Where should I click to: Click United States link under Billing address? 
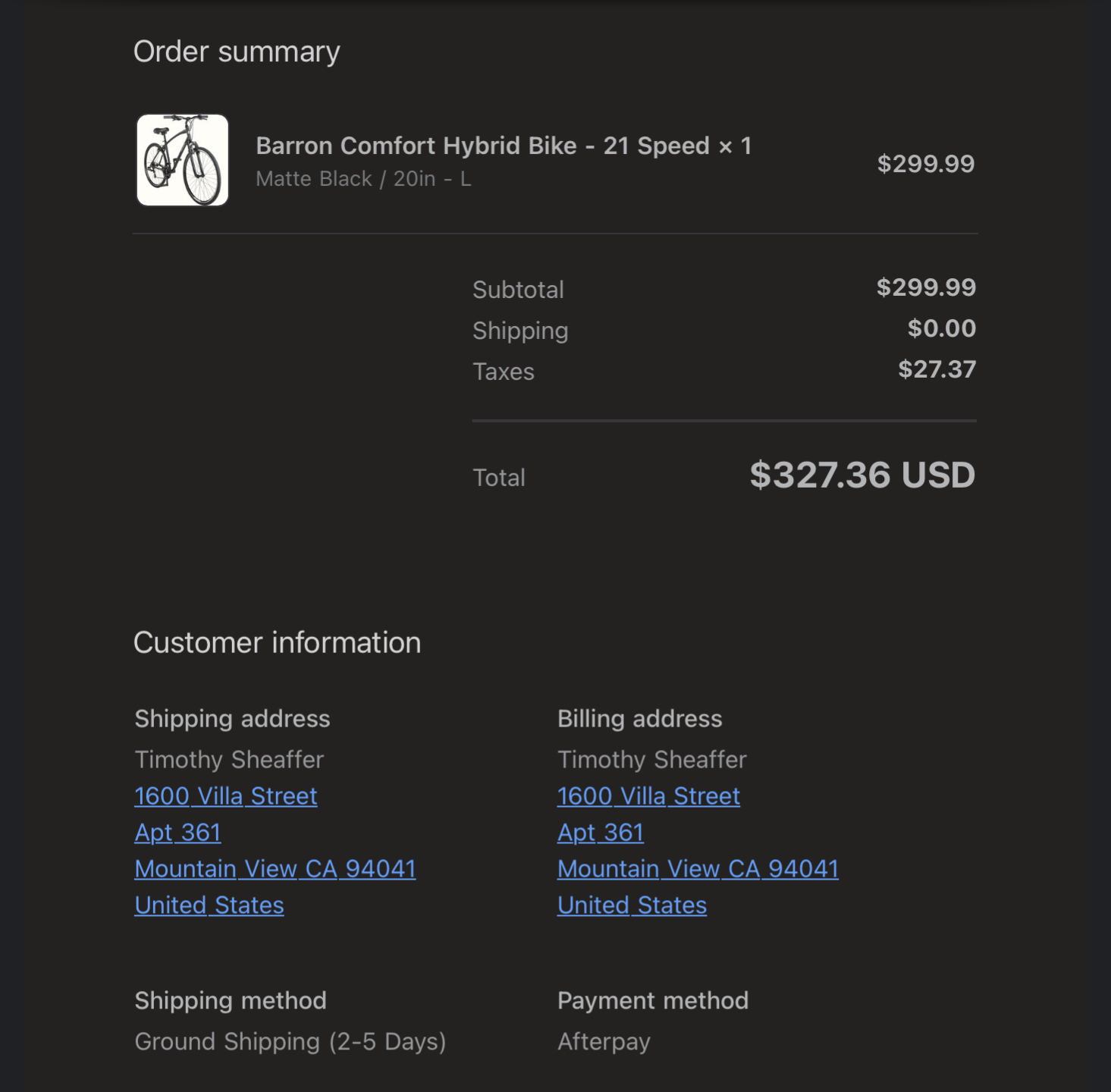coord(632,905)
